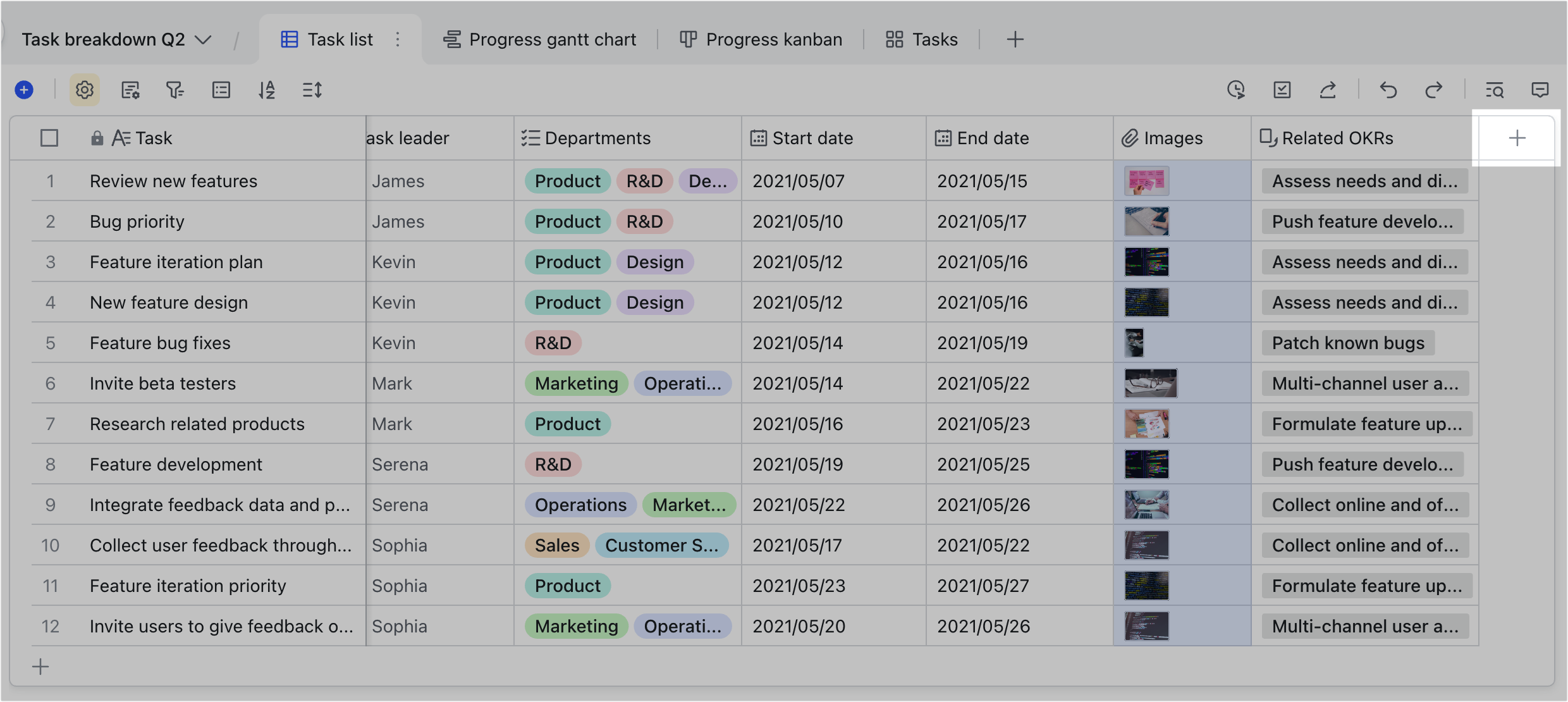Screen dimensions: 1568x702
Task: Open the image thumbnail in row 1
Action: click(x=1146, y=181)
